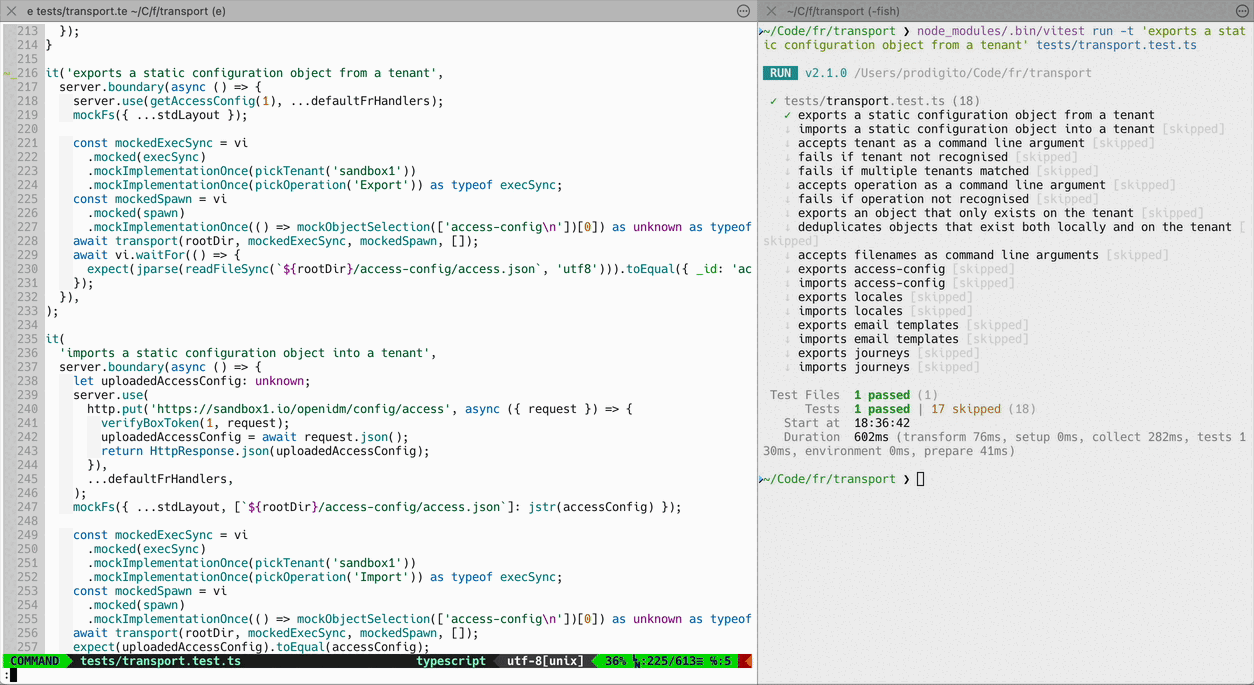This screenshot has height=685, width=1254.
Task: Click 'imports a static configuration object into a tenant' in the editor
Action: 248,353
